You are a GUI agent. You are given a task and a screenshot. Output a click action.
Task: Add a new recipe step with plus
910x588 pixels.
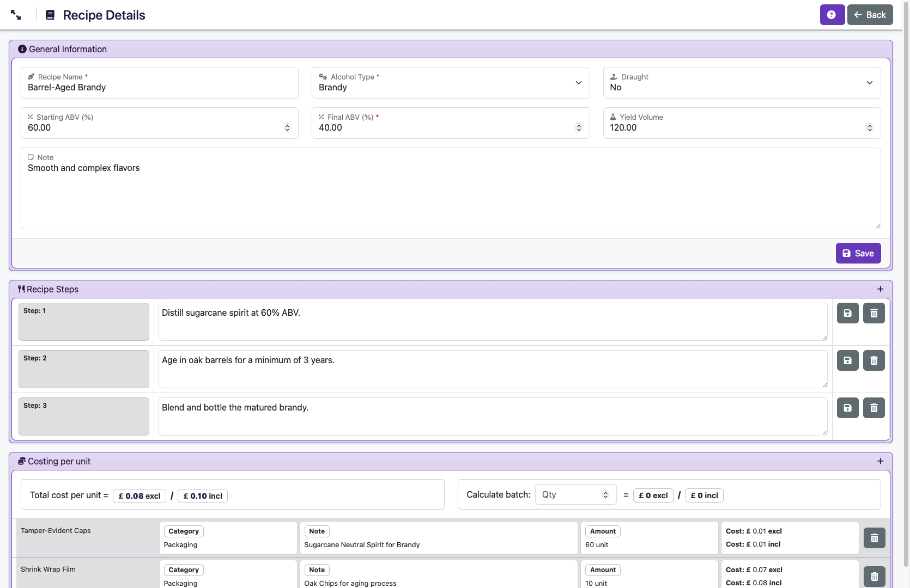[880, 289]
